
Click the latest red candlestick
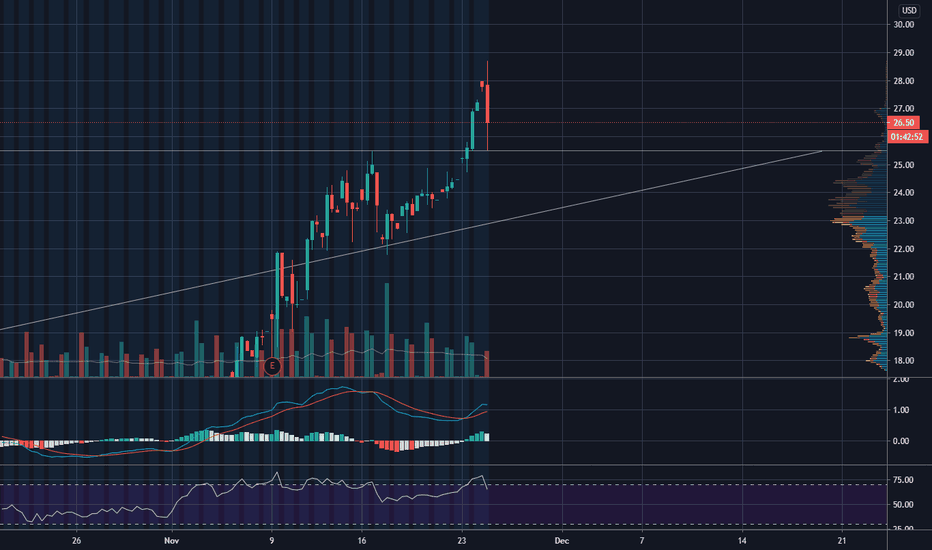487,104
